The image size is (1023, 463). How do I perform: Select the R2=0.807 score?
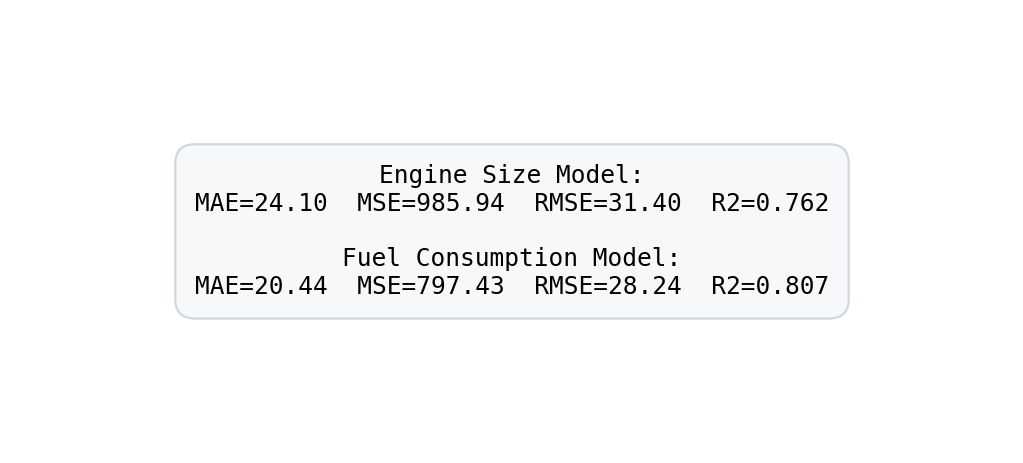[x=770, y=287]
